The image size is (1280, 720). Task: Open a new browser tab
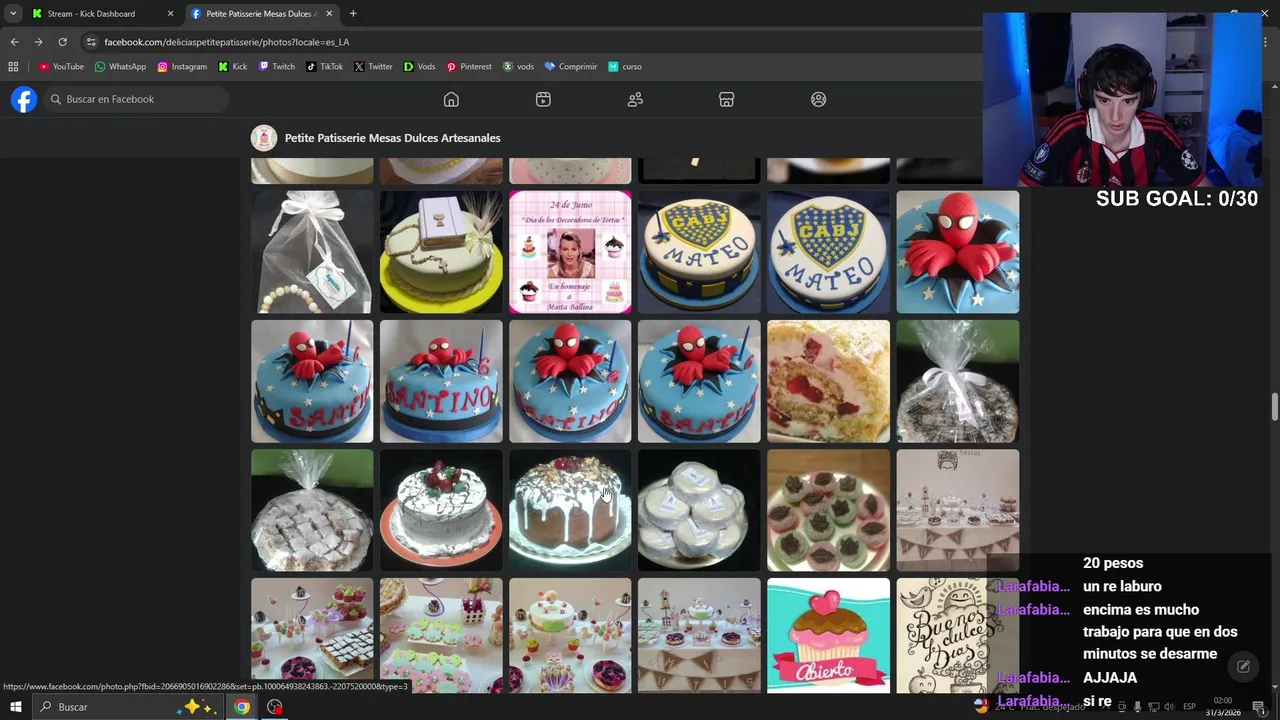point(353,14)
